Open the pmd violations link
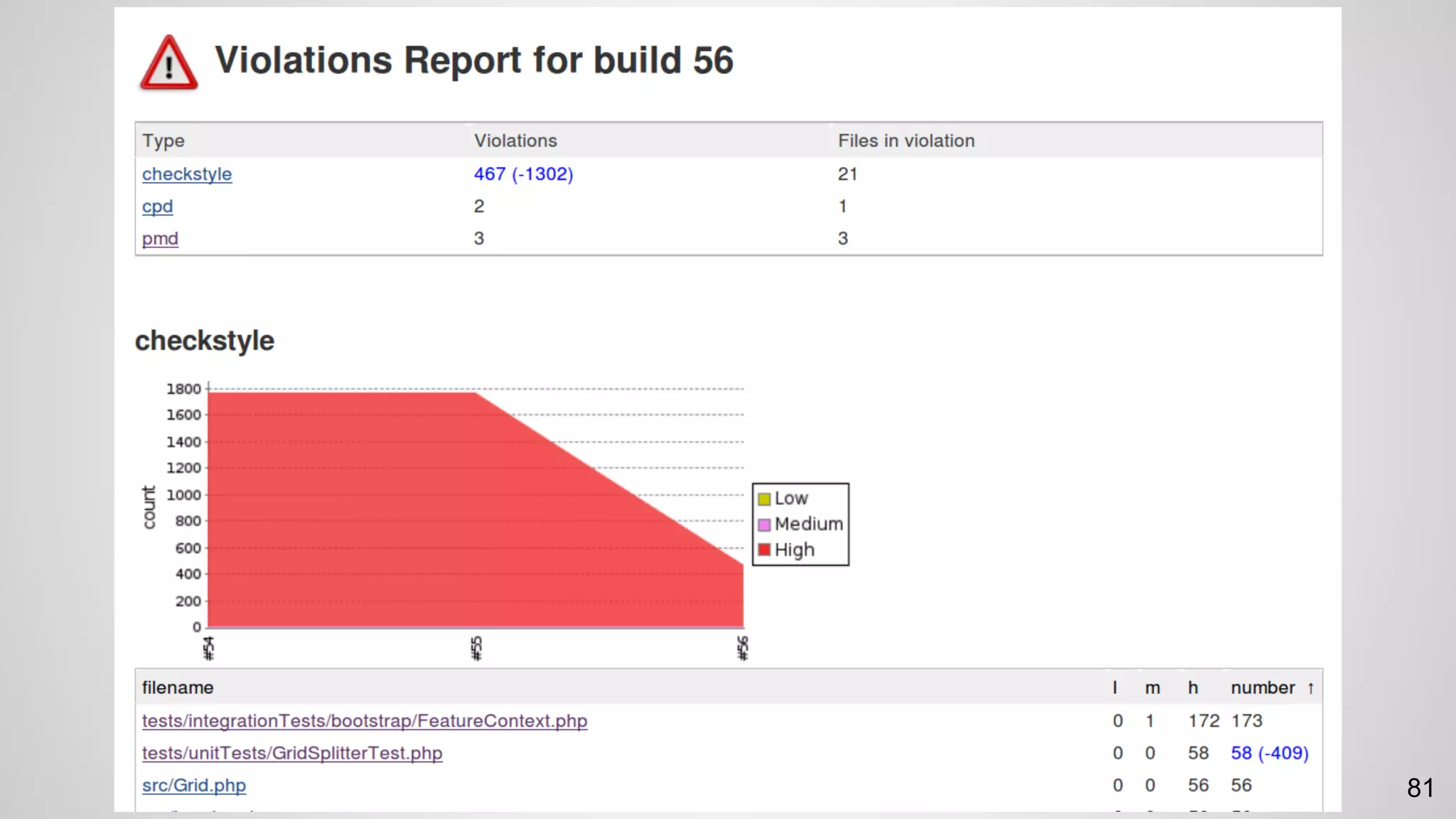 tap(160, 239)
